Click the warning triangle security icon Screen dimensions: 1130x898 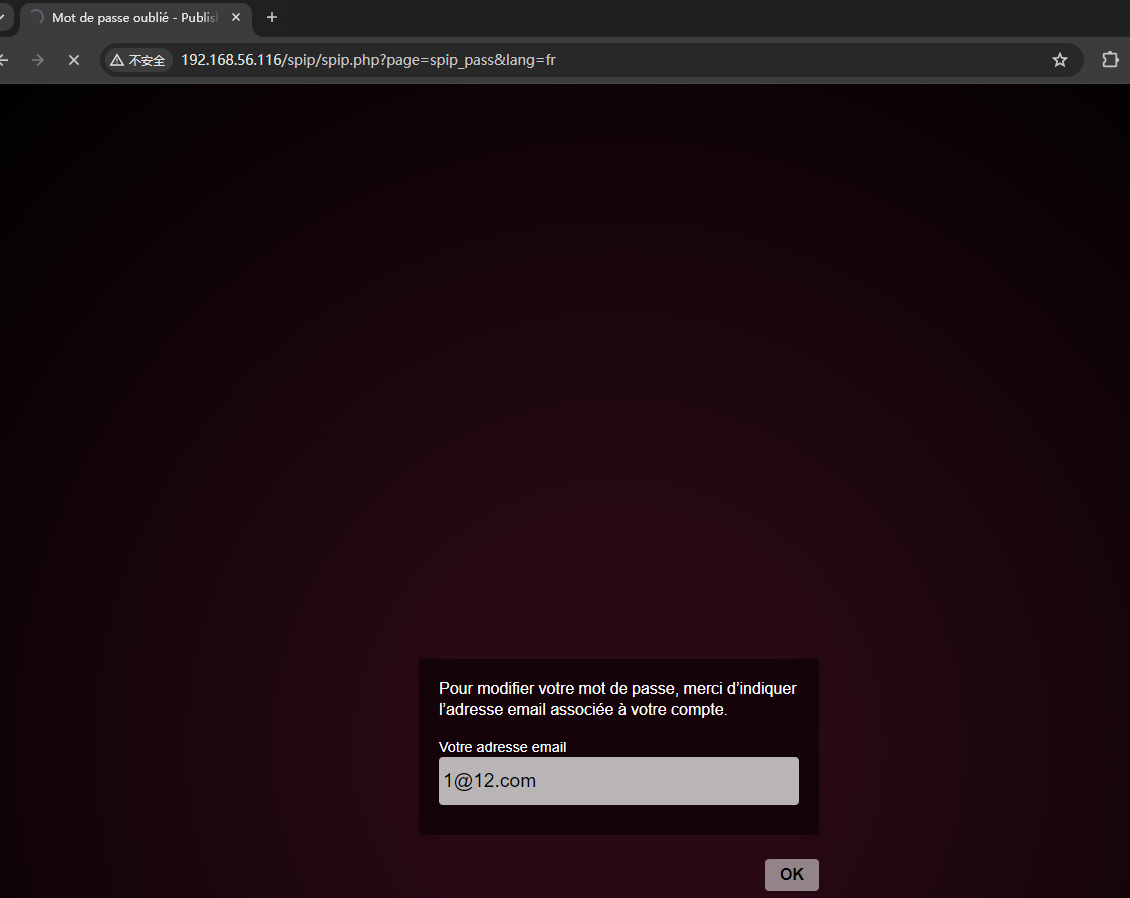pyautogui.click(x=117, y=60)
